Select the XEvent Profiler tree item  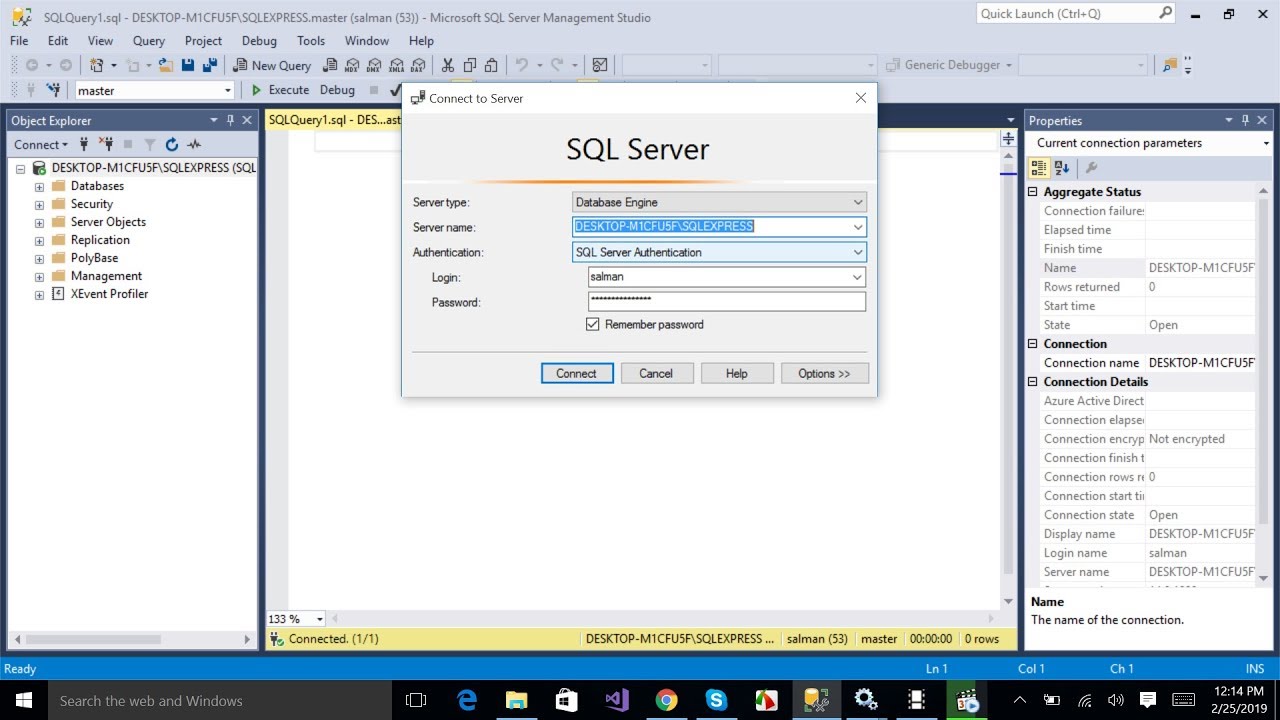tap(109, 294)
